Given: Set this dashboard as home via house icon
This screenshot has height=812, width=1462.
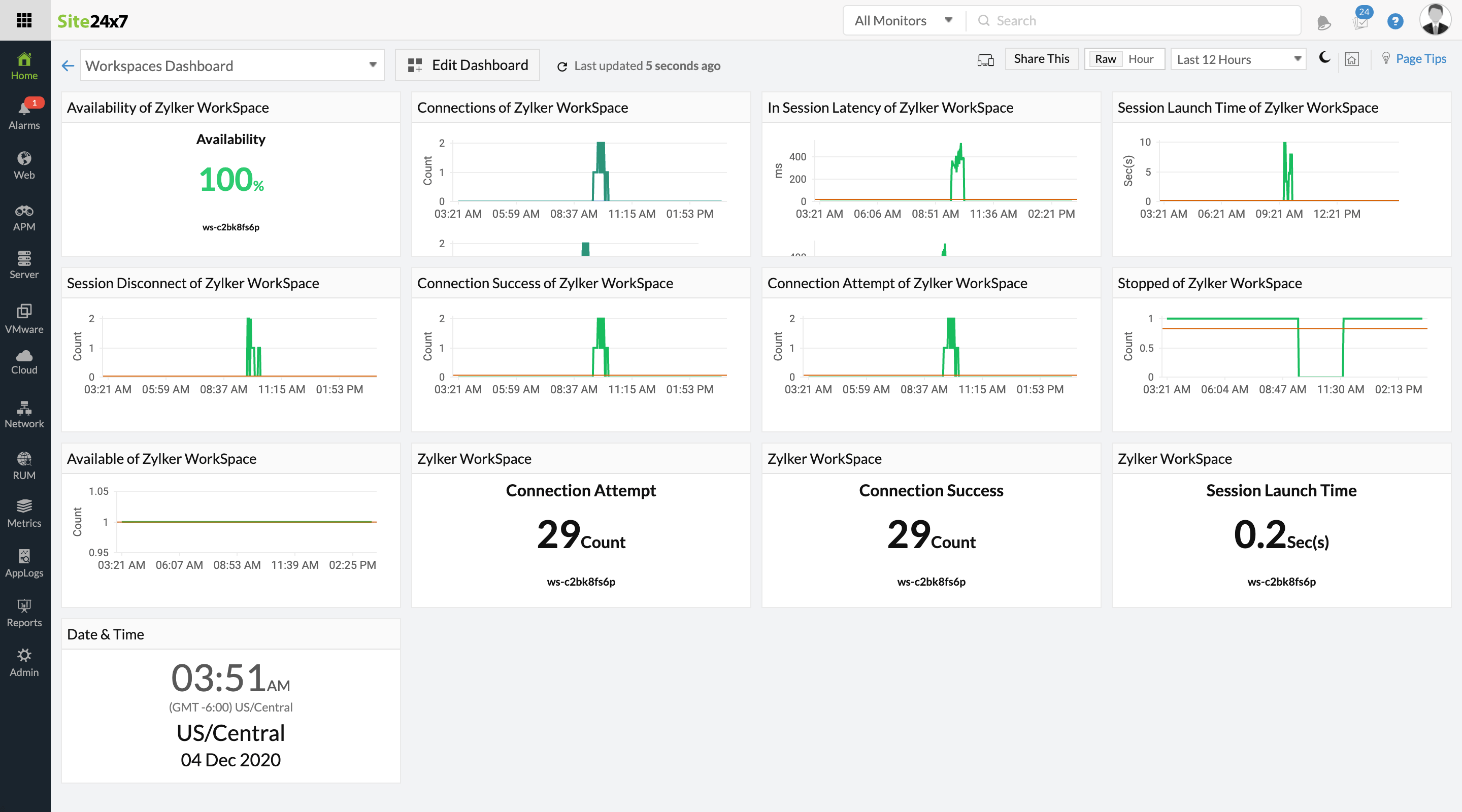Looking at the screenshot, I should pyautogui.click(x=1352, y=58).
